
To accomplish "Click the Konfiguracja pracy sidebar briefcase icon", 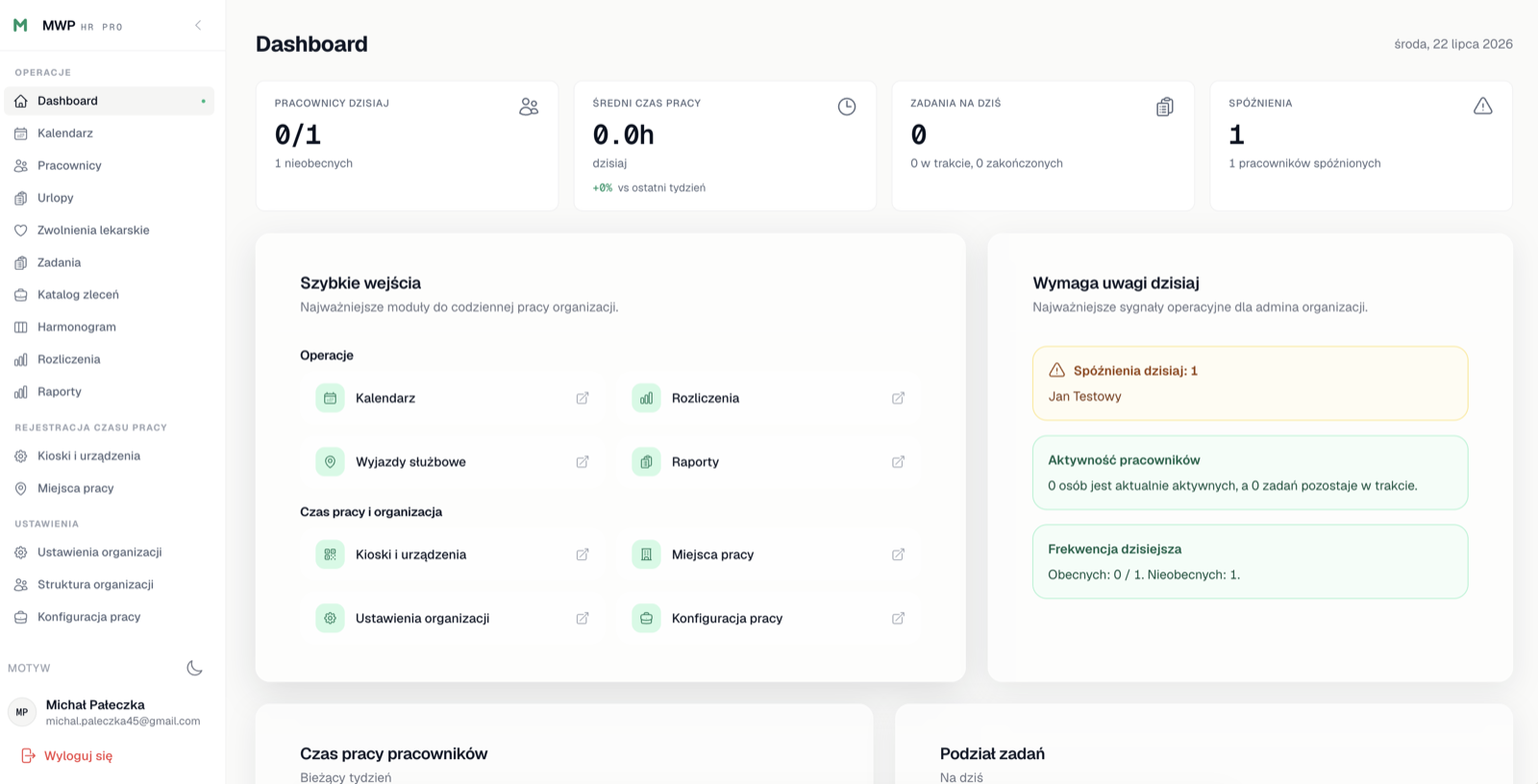I will (x=21, y=617).
